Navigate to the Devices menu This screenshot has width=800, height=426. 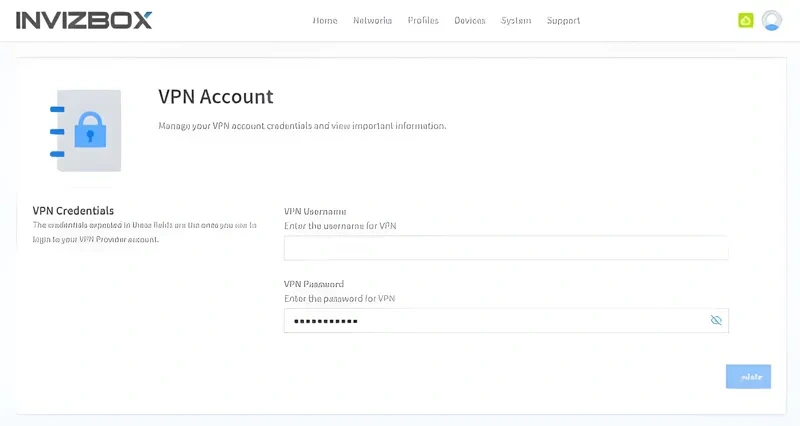470,20
